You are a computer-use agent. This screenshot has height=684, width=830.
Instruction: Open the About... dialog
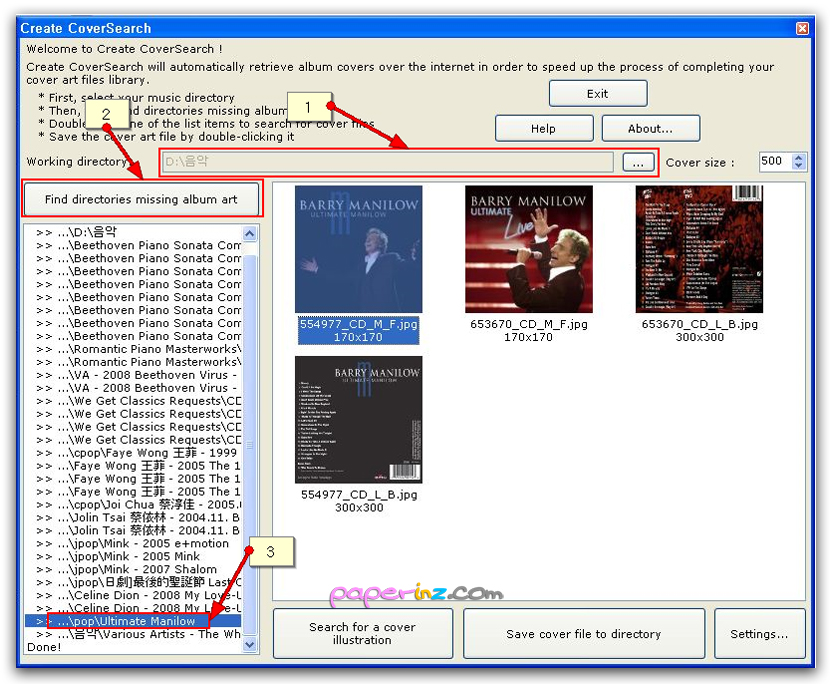coord(651,129)
